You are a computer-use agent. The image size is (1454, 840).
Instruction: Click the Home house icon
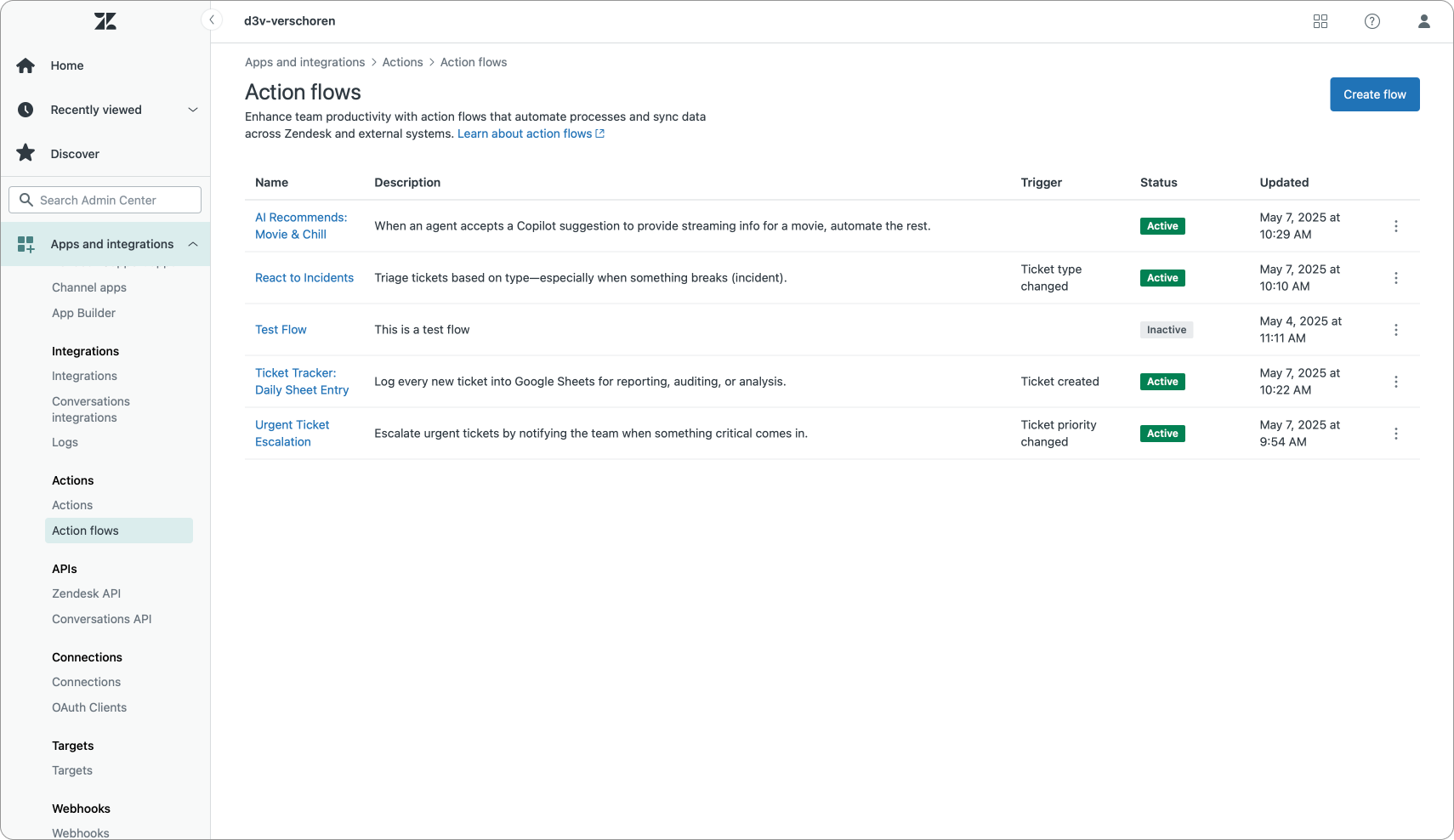coord(26,65)
